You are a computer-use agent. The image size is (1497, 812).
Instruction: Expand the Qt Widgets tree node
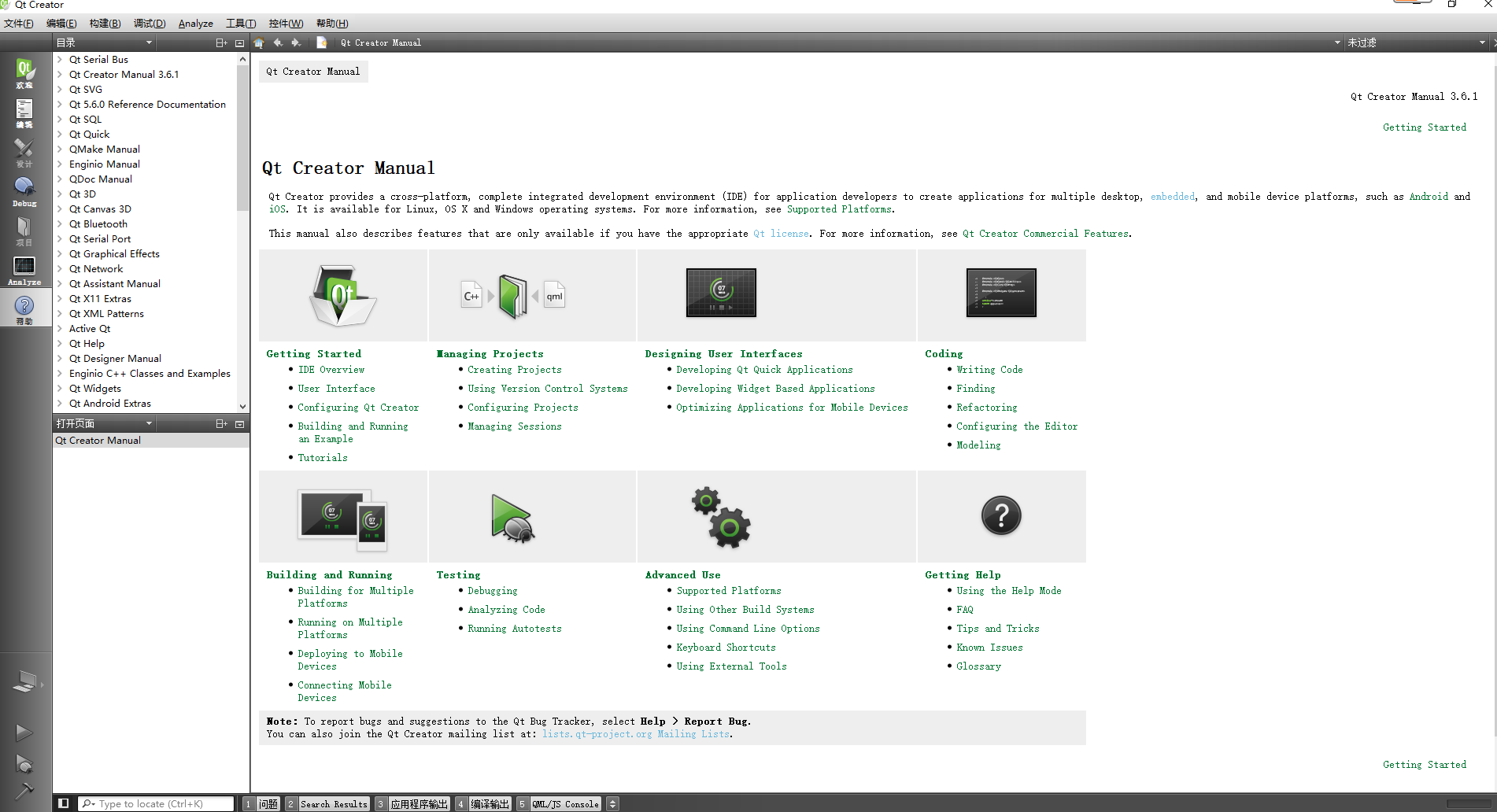[x=60, y=388]
